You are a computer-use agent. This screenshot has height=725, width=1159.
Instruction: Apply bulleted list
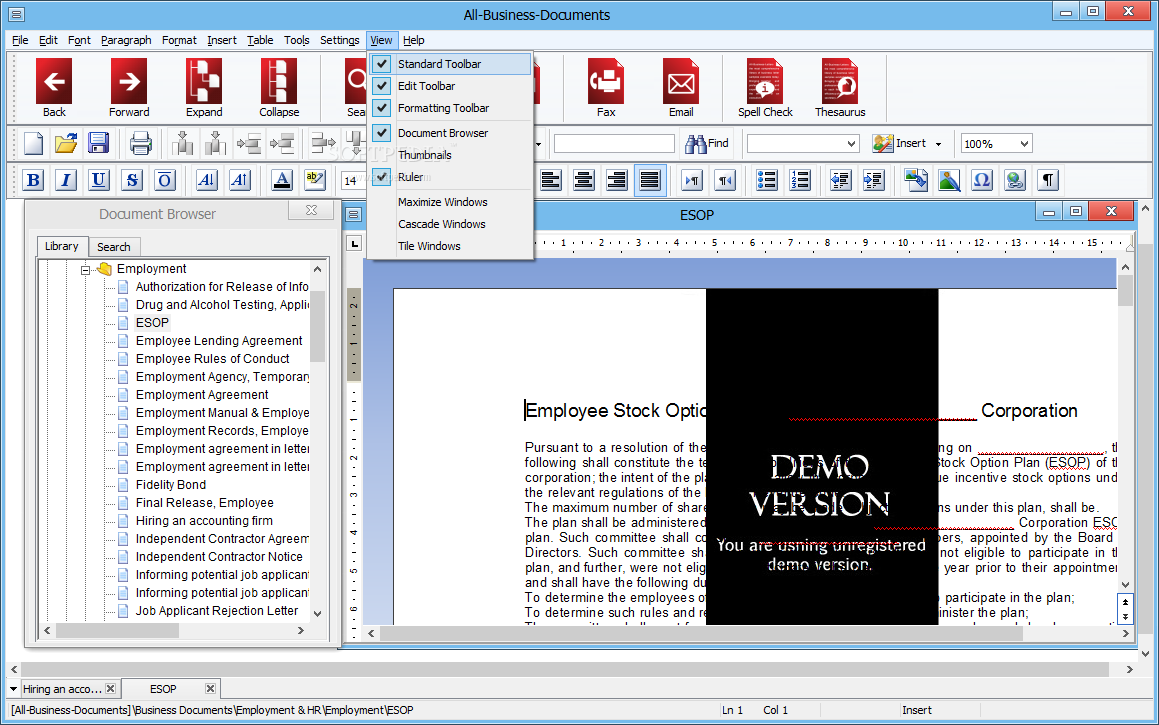pos(767,180)
